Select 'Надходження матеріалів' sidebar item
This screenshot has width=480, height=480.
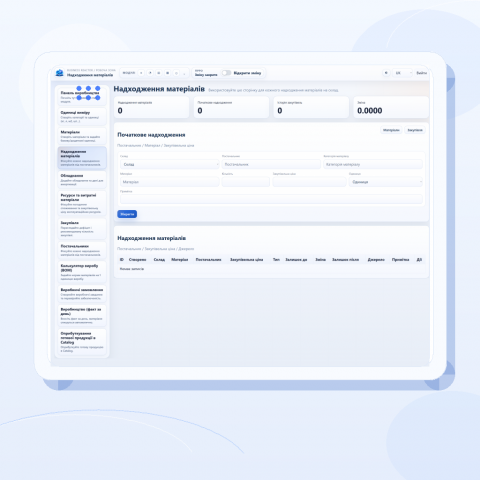point(82,158)
